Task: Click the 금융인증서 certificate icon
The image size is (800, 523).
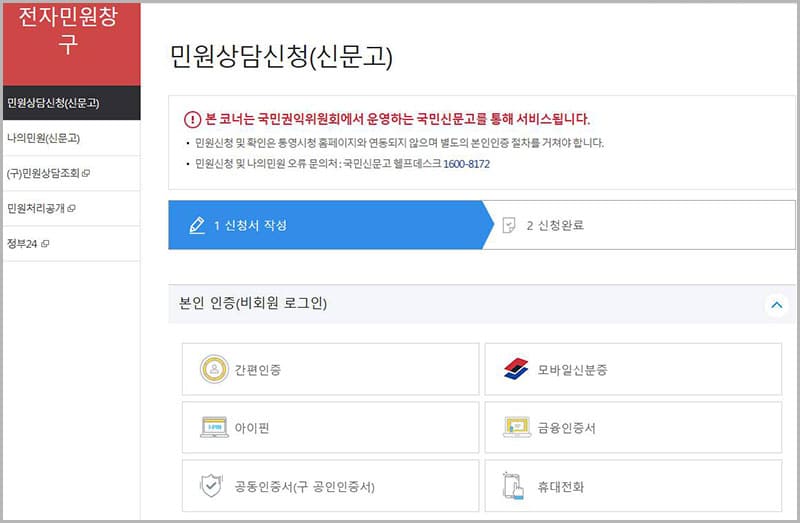Action: (516, 428)
